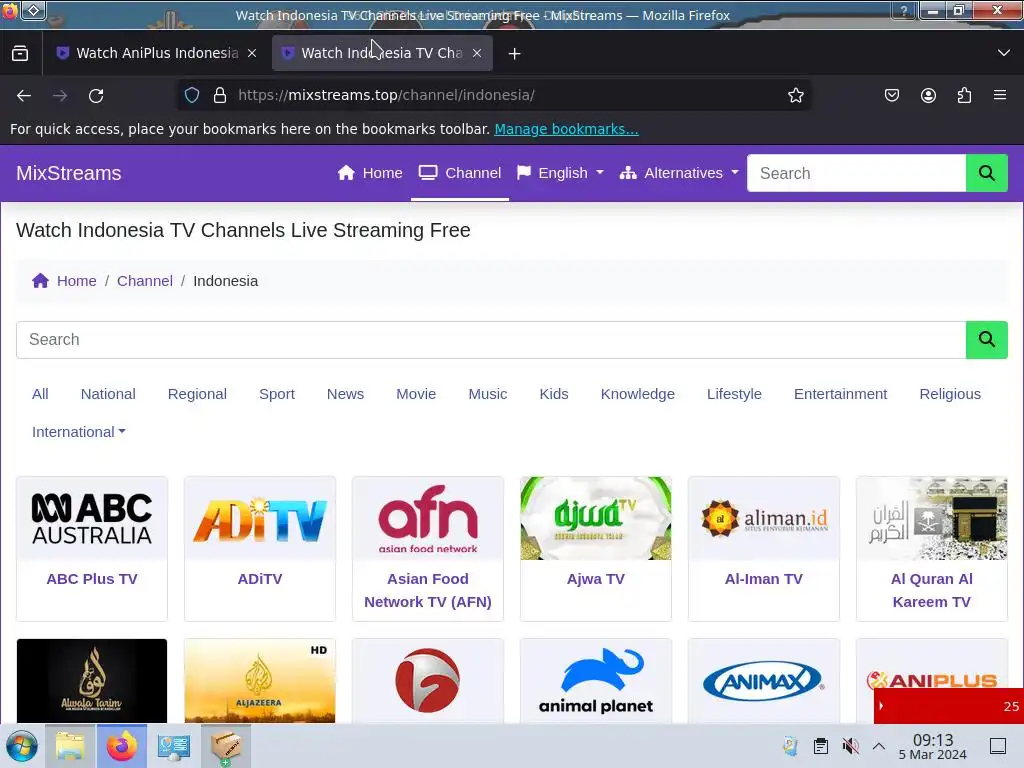Close the Watch Indonesia TV Channels tab
The image size is (1024, 768).
point(477,53)
